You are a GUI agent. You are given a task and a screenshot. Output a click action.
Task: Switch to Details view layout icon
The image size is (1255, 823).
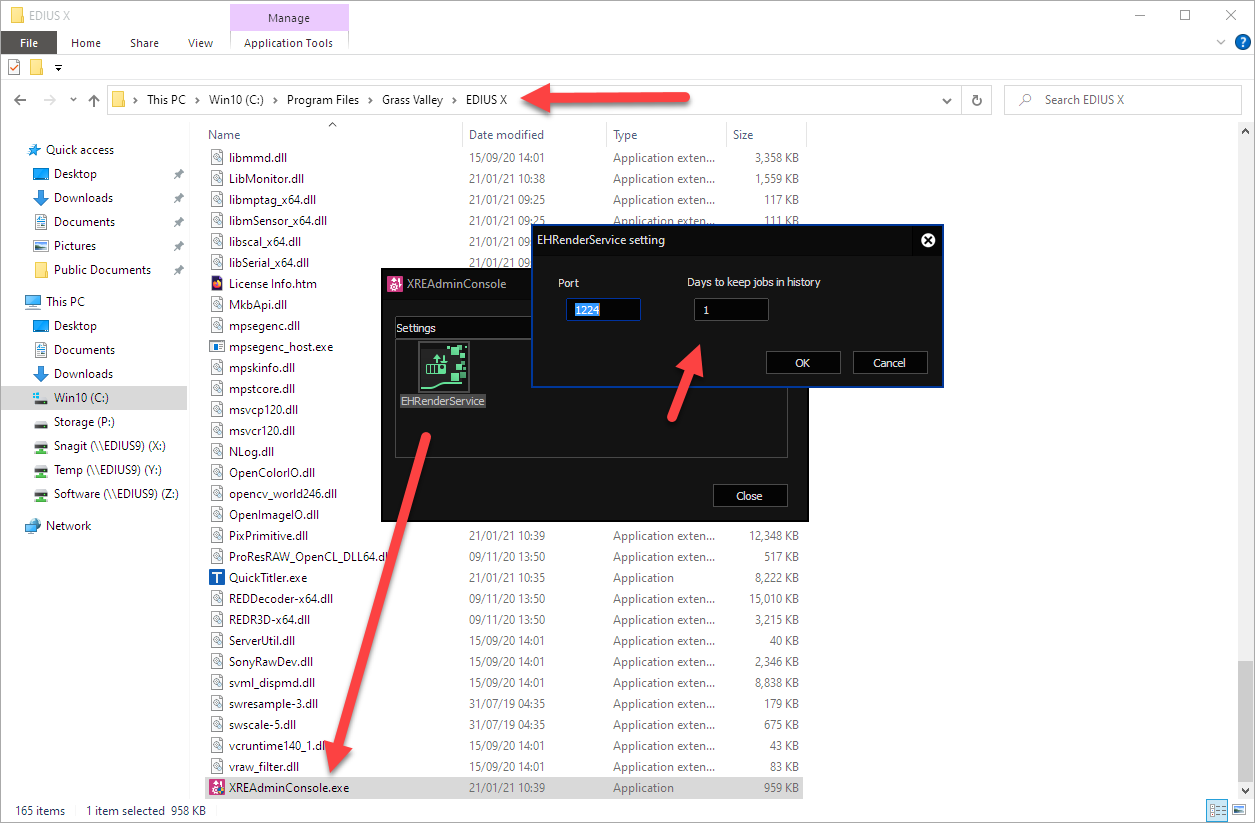click(x=1217, y=811)
